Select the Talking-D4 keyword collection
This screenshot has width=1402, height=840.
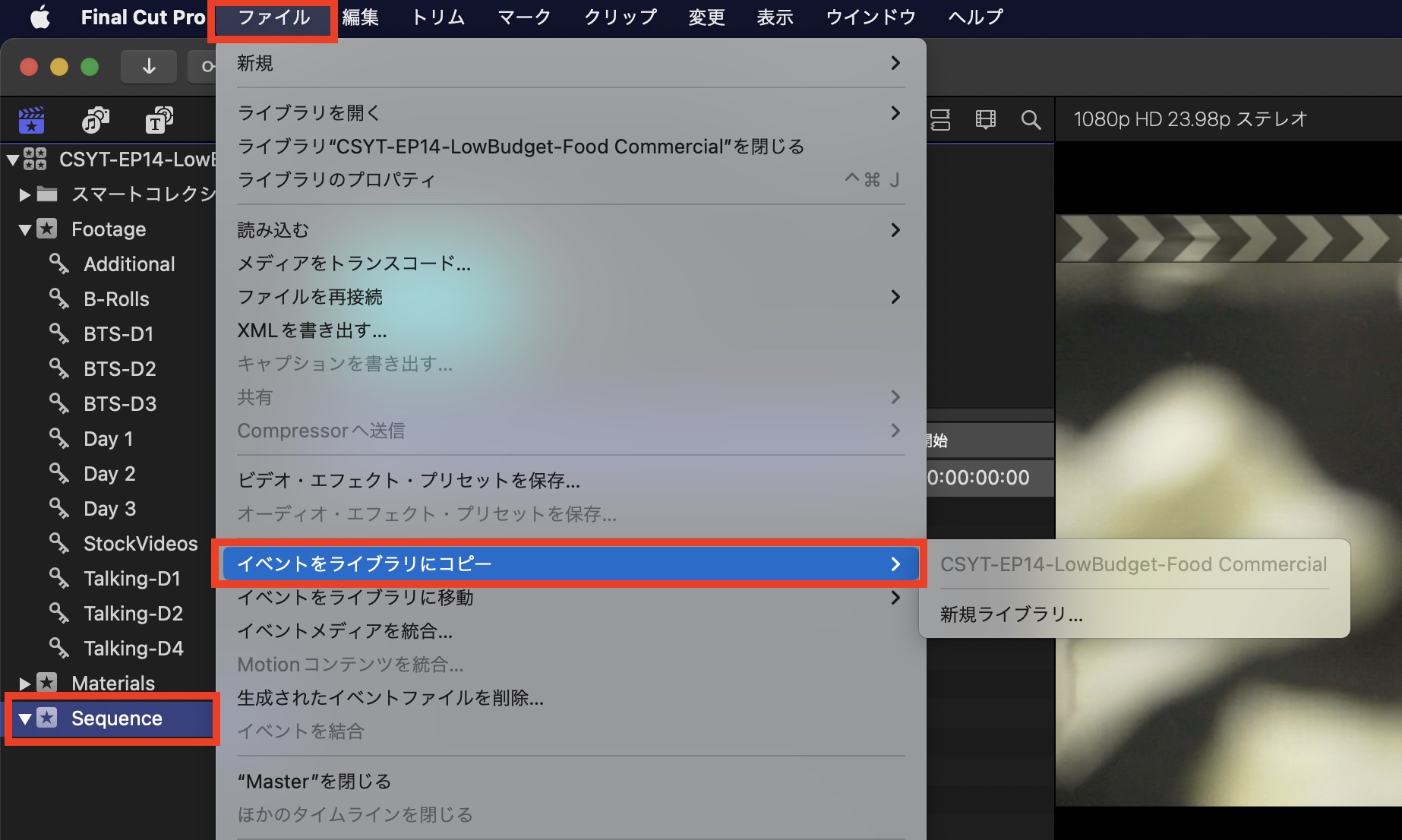pyautogui.click(x=134, y=648)
